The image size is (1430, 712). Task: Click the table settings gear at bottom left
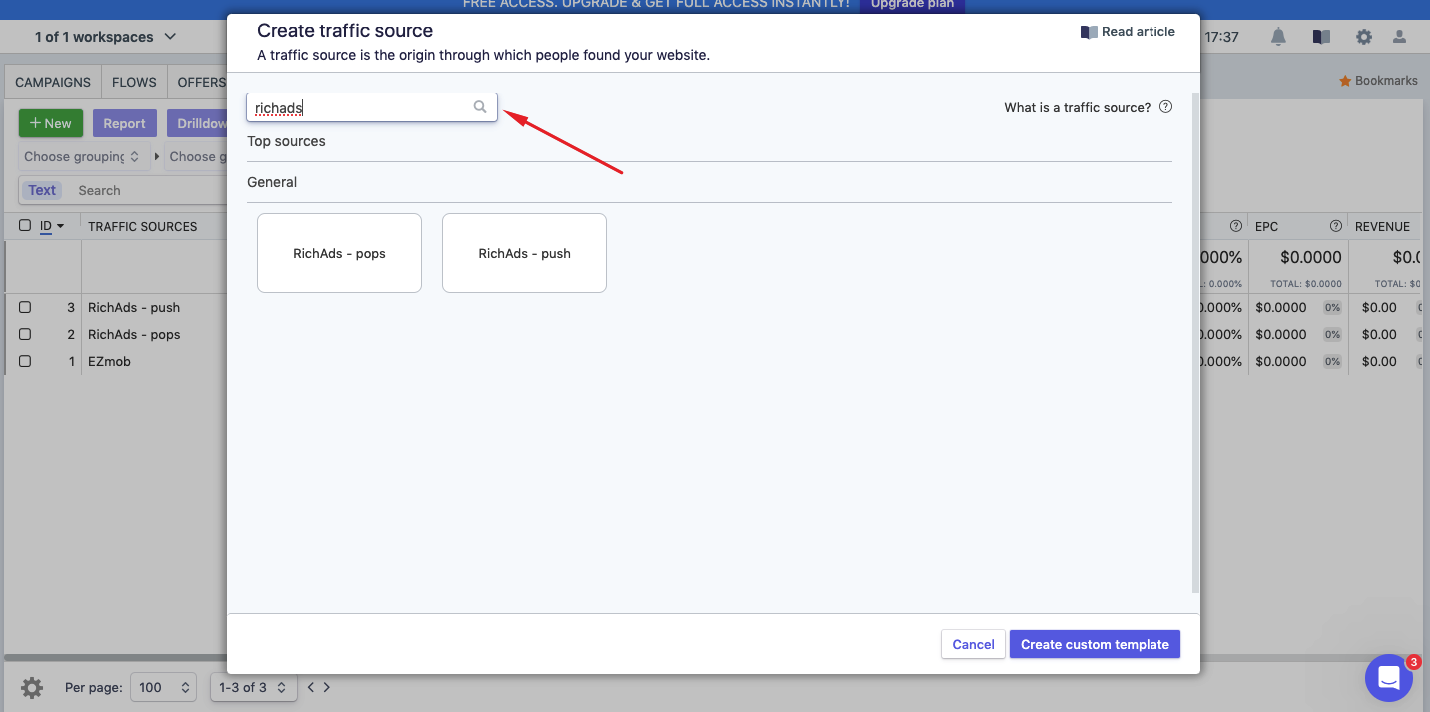32,688
